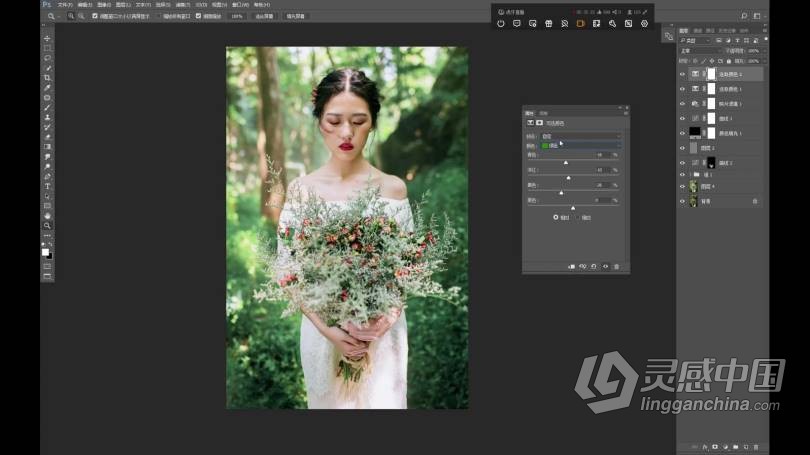Viewport: 810px width, 455px height.
Task: Select the Lasso tool
Action: [x=47, y=58]
